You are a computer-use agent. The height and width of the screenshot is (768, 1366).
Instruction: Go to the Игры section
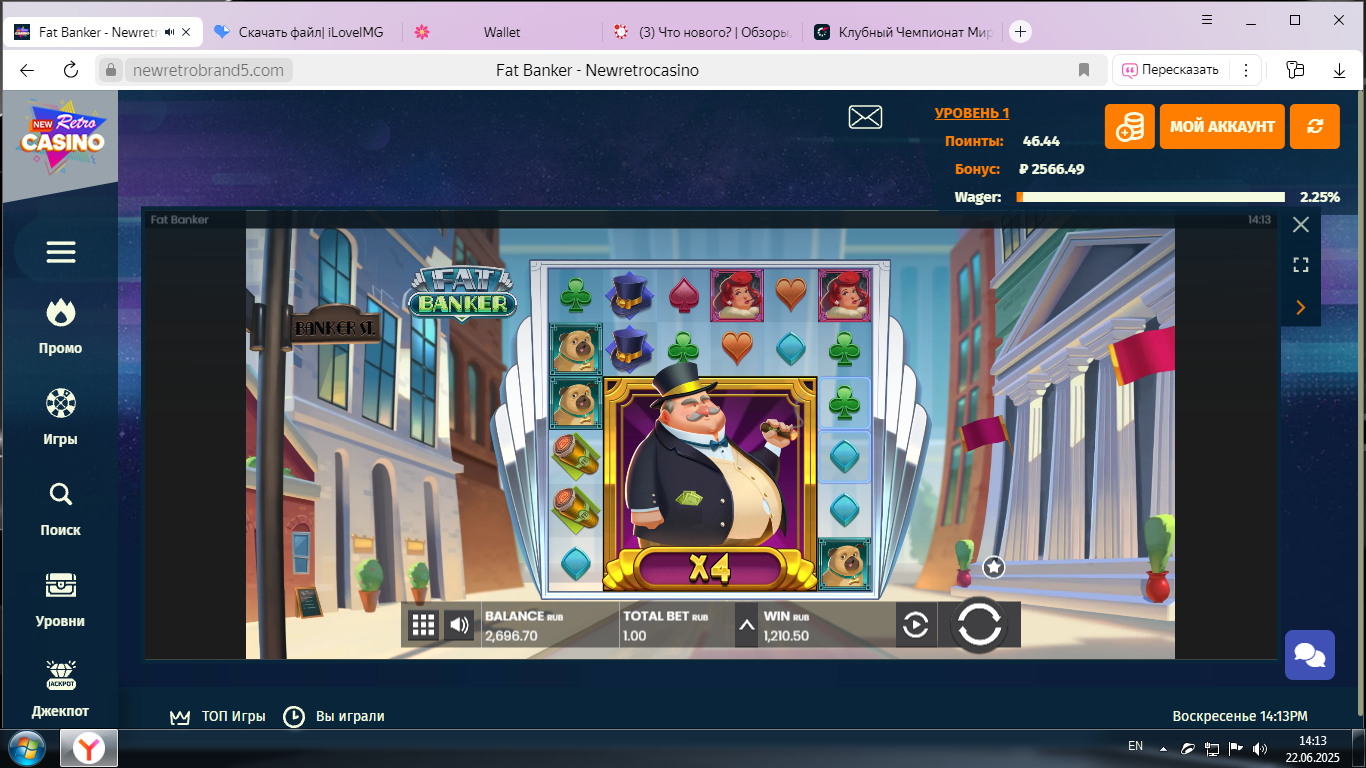coord(61,417)
